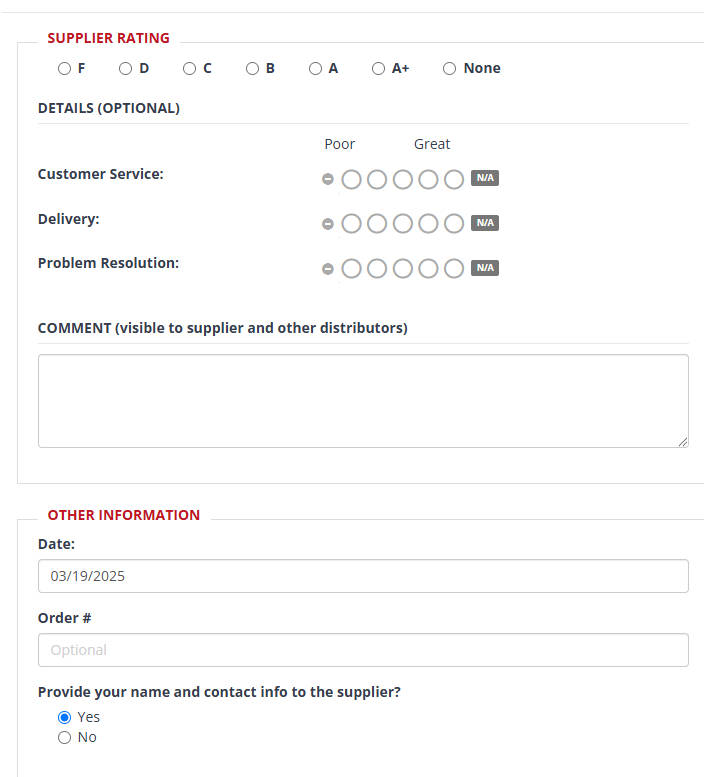
Task: Choose No for sharing contact info
Action: [x=64, y=737]
